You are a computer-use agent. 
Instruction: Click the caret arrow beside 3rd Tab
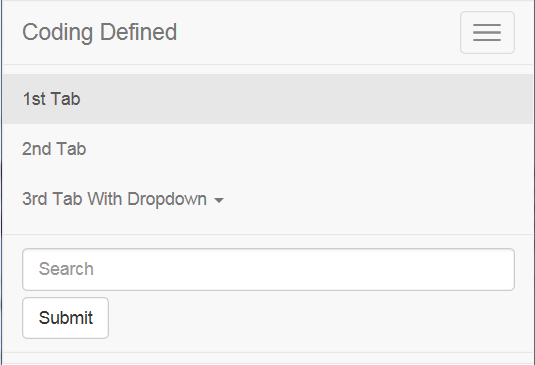pos(219,200)
